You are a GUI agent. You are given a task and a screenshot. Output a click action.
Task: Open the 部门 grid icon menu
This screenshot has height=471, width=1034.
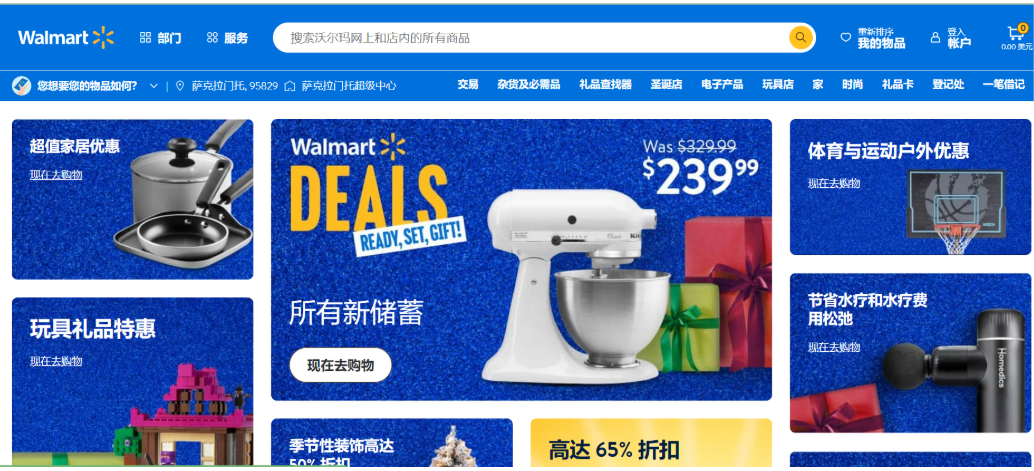click(146, 38)
